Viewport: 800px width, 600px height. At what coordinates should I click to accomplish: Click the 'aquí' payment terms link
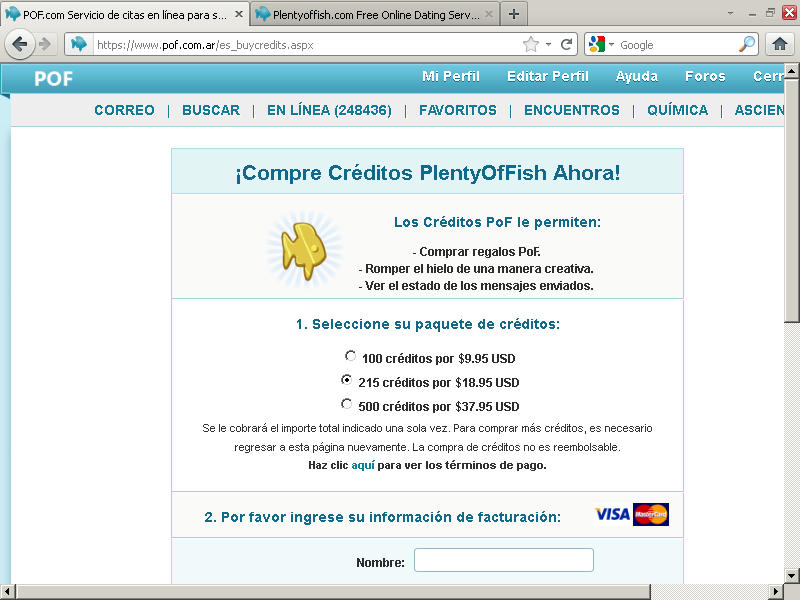pyautogui.click(x=363, y=465)
